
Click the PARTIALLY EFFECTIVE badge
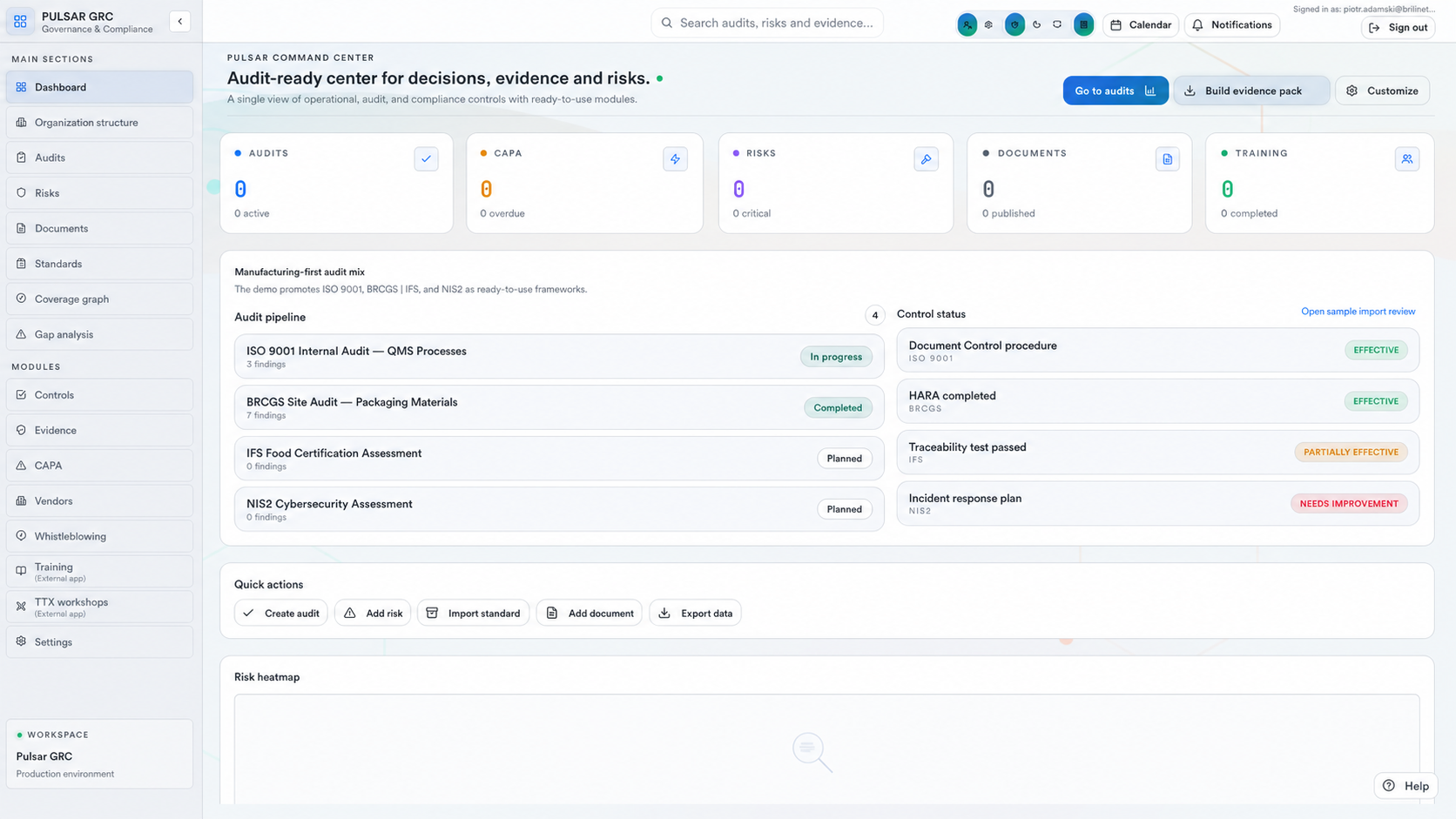coord(1351,453)
